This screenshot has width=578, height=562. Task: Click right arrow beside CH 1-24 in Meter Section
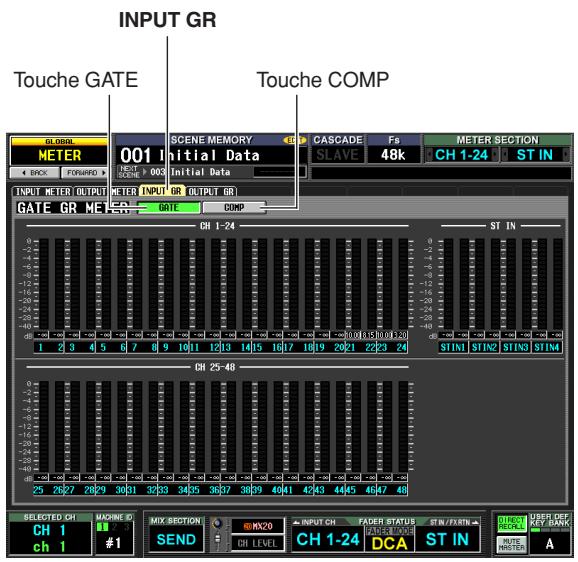(x=495, y=155)
